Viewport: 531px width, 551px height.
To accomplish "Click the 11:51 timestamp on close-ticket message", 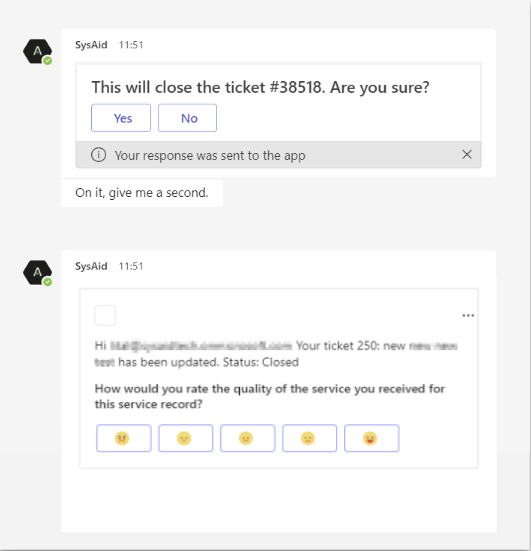I will (131, 45).
